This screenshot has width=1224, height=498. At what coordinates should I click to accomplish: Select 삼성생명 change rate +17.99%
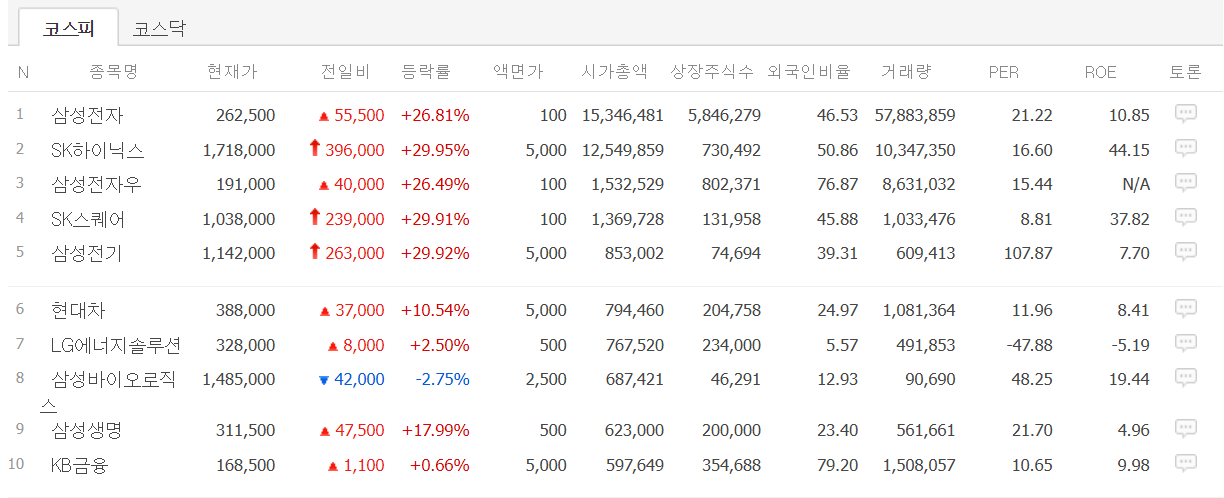[x=435, y=430]
